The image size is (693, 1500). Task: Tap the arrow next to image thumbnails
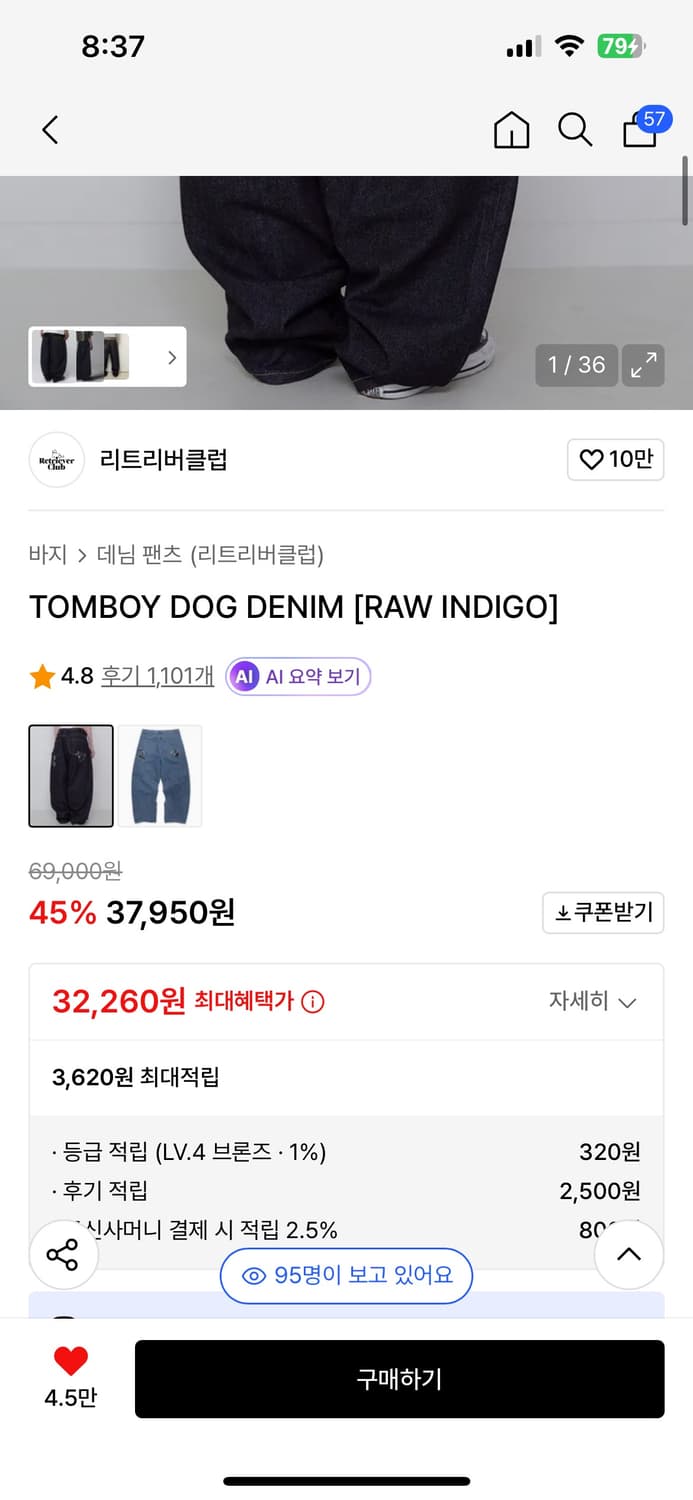tap(172, 356)
